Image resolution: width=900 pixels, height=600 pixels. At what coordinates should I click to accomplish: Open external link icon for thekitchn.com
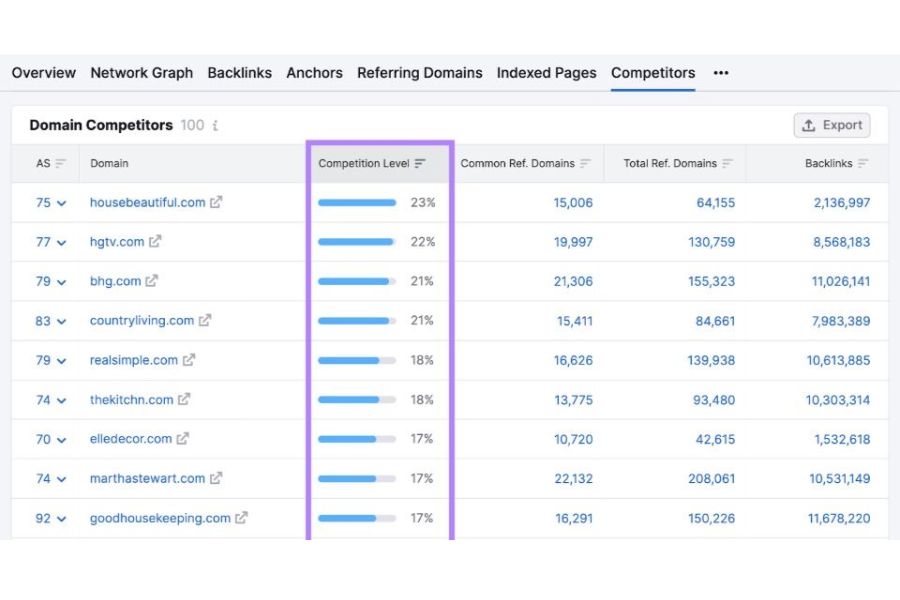point(184,399)
